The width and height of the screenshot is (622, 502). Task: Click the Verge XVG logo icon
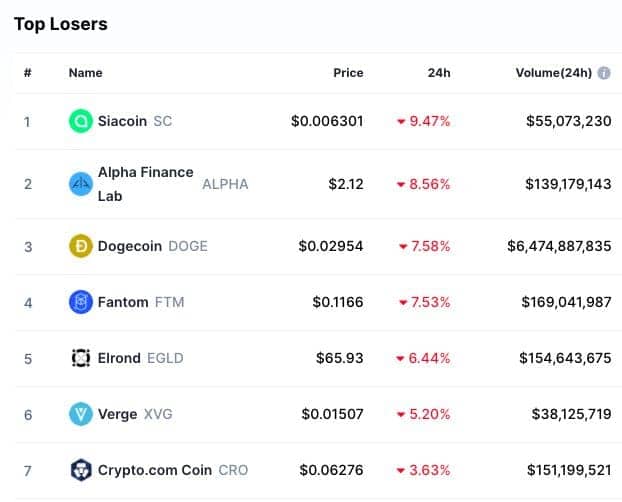[81, 414]
